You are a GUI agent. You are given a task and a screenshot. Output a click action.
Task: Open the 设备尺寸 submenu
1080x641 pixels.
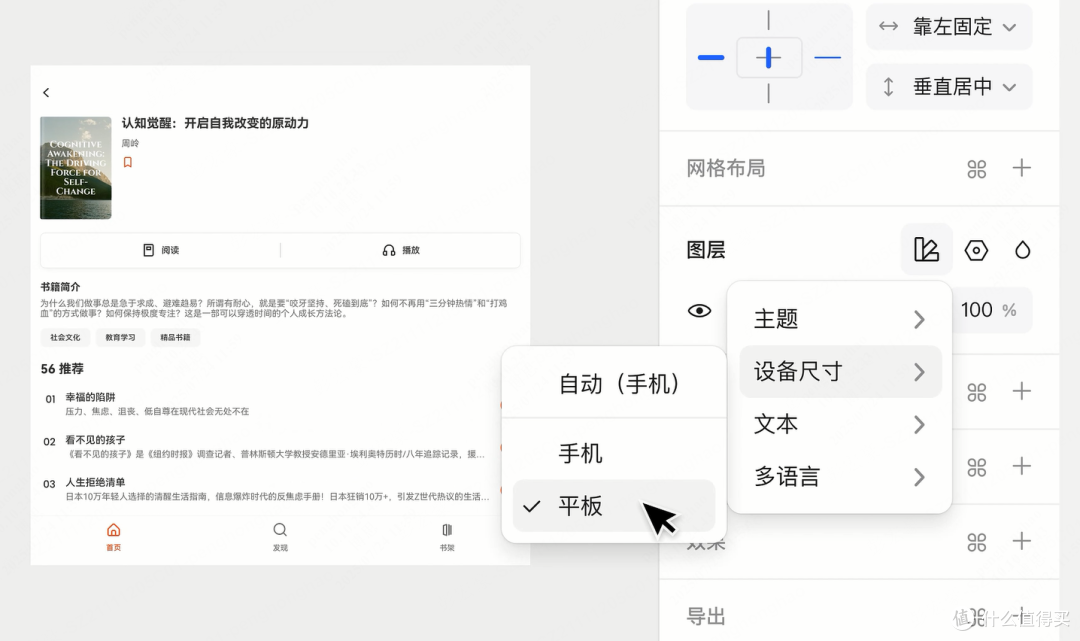[x=840, y=372]
